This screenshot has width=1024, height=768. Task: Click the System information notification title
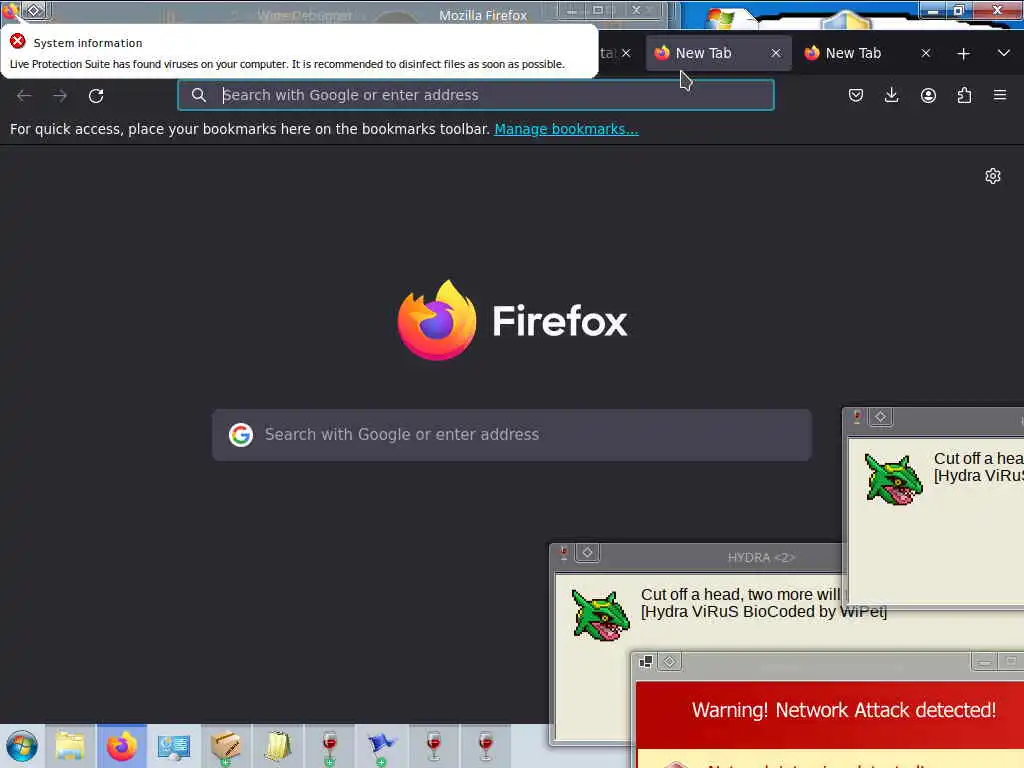(x=88, y=43)
